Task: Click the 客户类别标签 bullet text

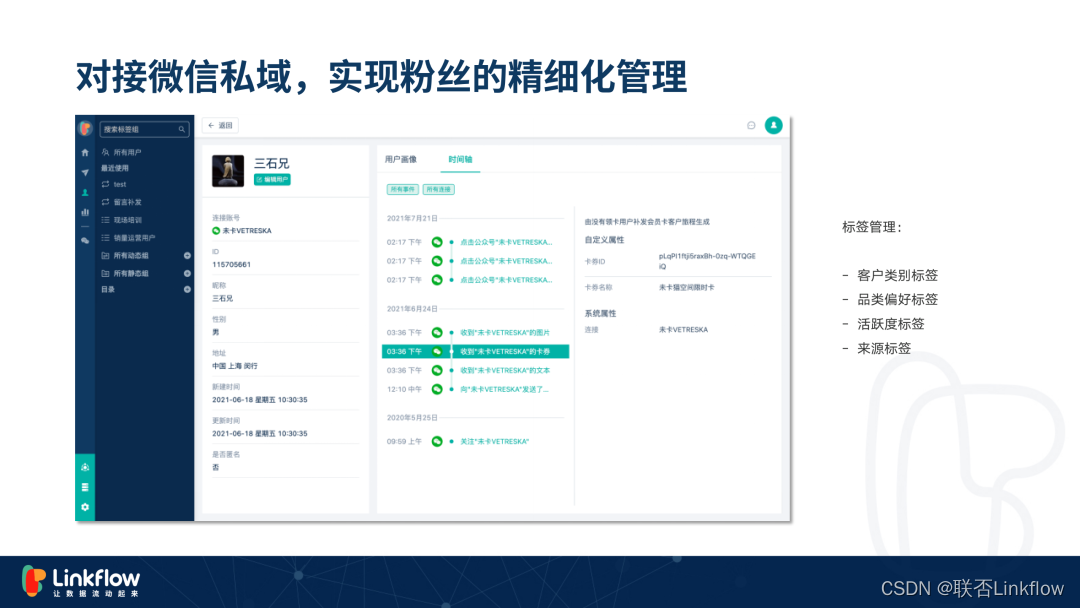Action: point(897,275)
